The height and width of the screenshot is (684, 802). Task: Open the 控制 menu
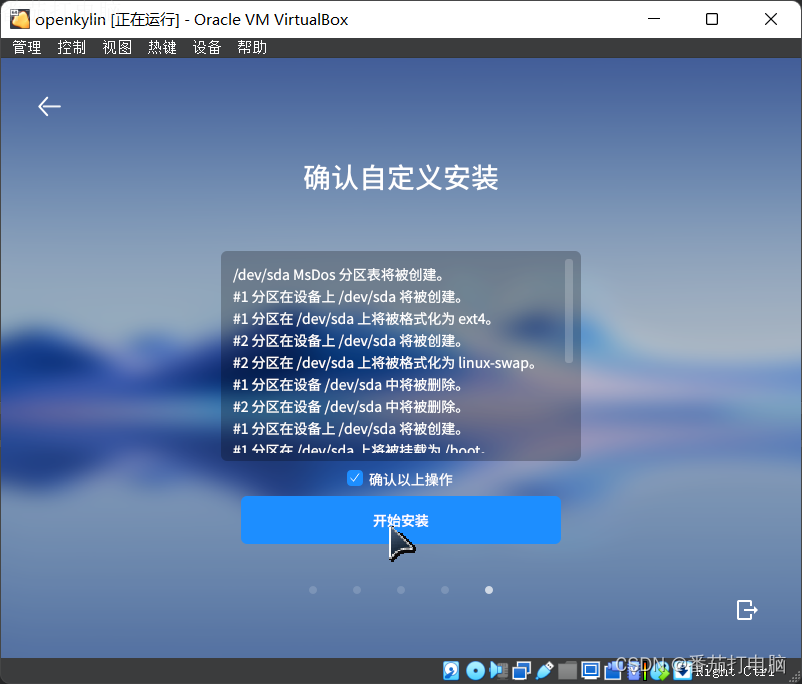72,48
